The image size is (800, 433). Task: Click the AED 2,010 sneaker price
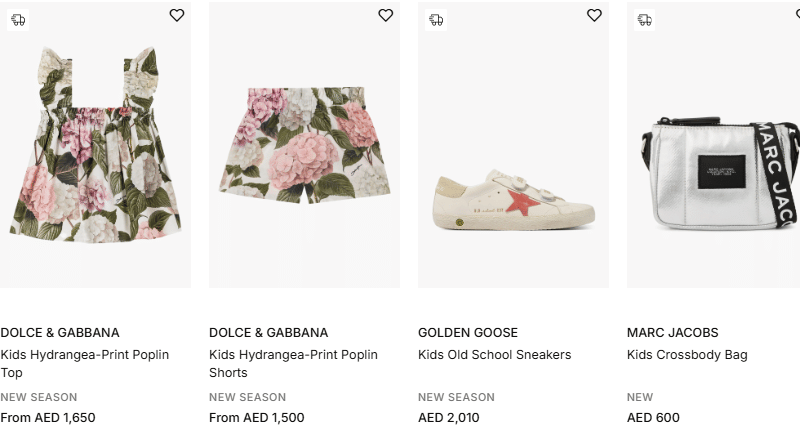pos(449,418)
